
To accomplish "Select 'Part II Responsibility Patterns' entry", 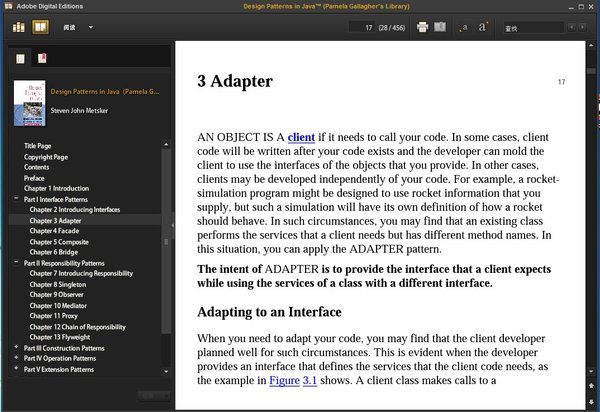I will [64, 263].
